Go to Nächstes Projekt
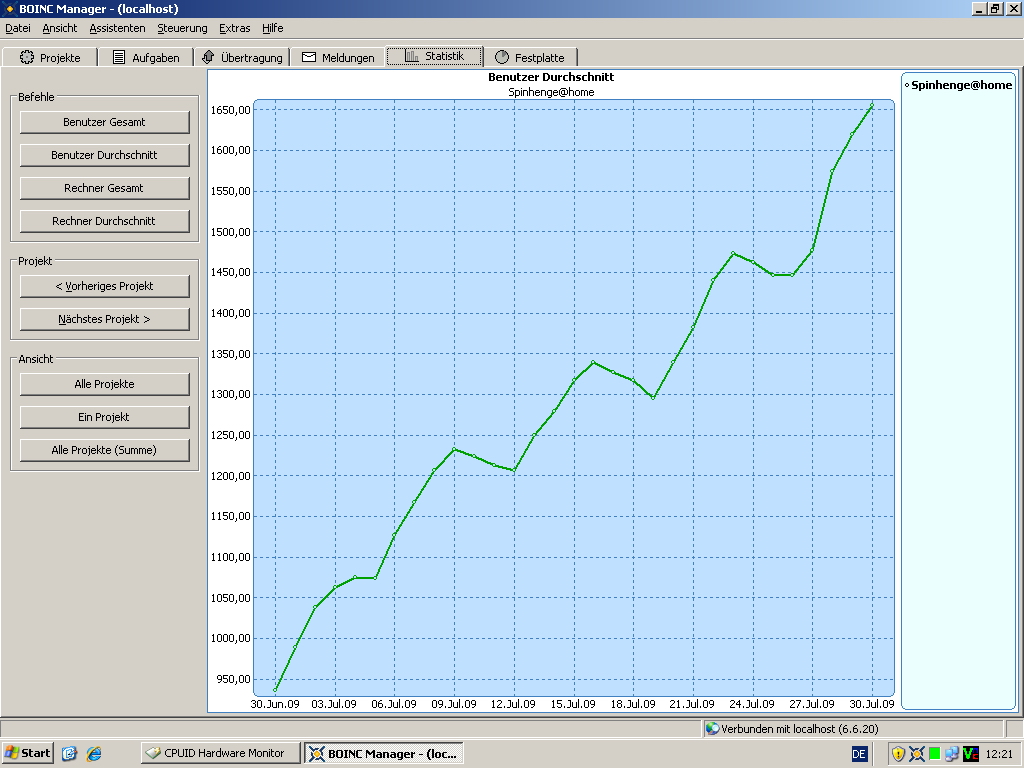This screenshot has height=768, width=1024. pyautogui.click(x=104, y=319)
